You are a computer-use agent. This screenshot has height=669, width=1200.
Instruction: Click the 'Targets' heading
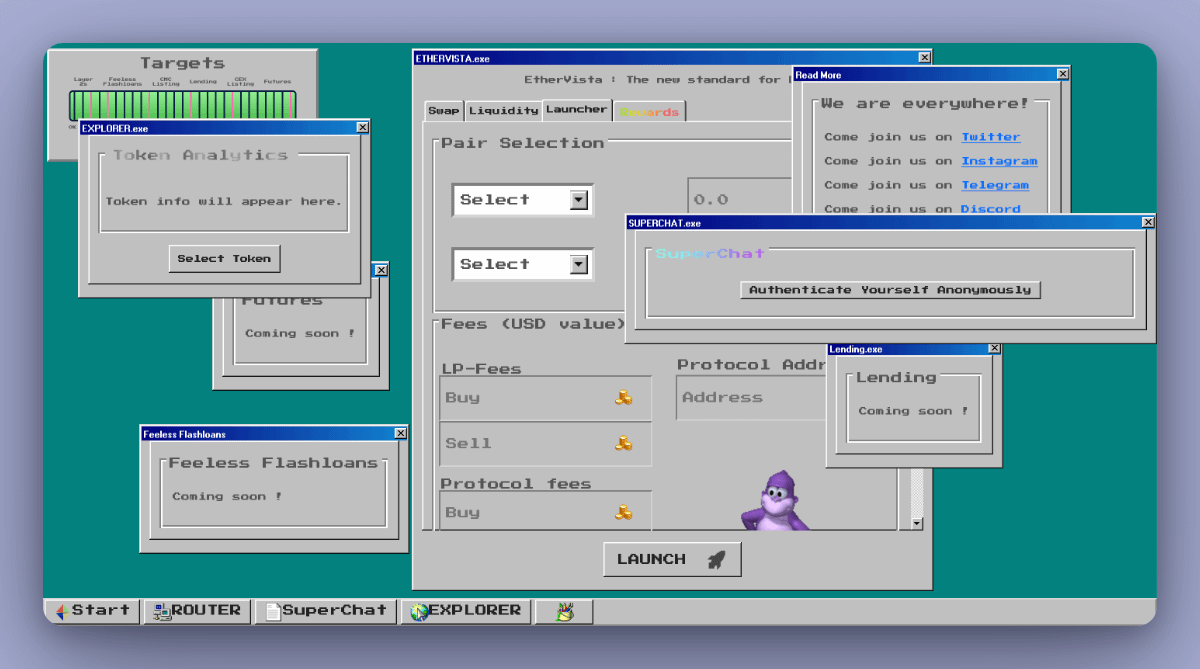pyautogui.click(x=182, y=63)
